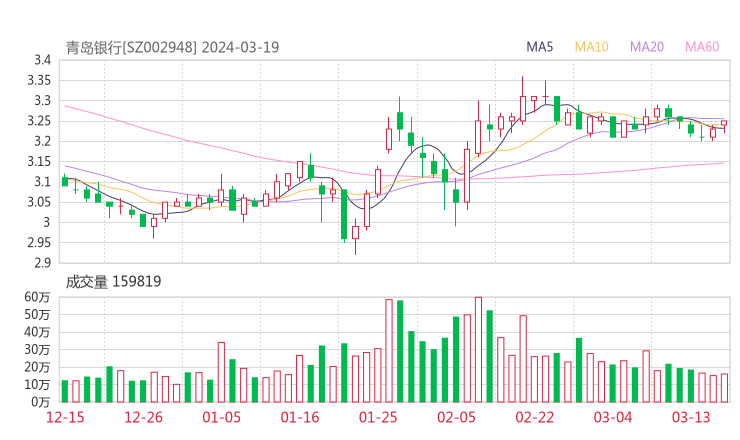The image size is (740, 440).
Task: Click the 03-13 date axis label
Action: (x=691, y=417)
